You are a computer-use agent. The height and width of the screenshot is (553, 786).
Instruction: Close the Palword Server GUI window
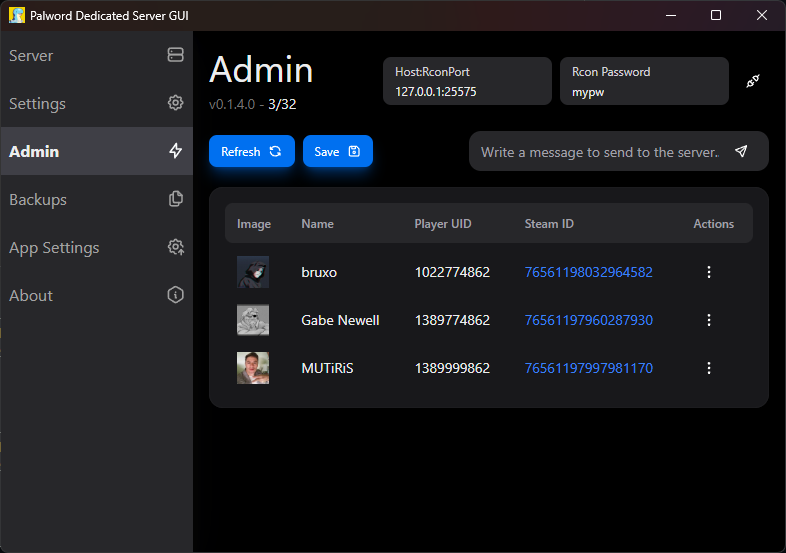click(761, 15)
